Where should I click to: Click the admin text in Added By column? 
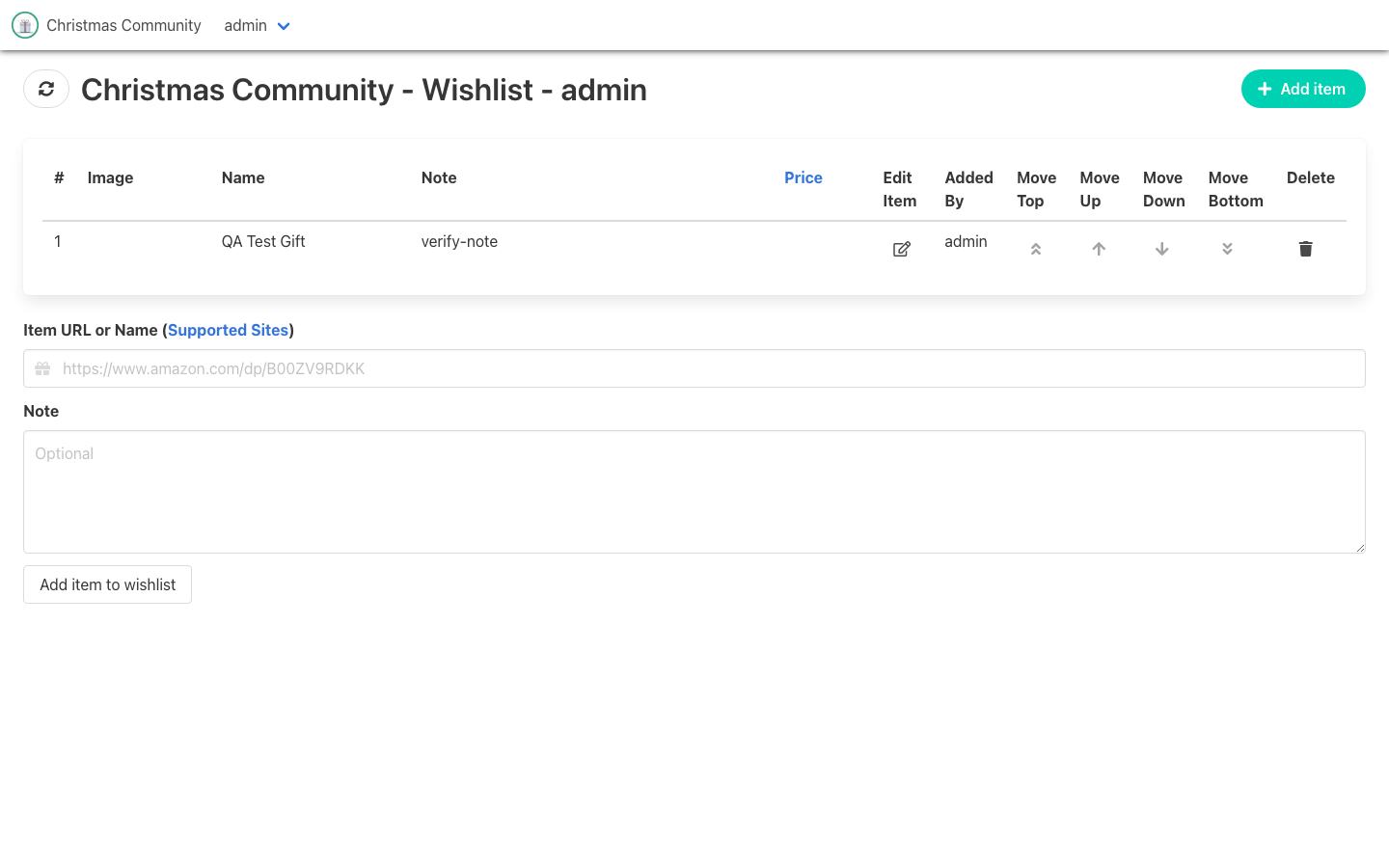(966, 241)
